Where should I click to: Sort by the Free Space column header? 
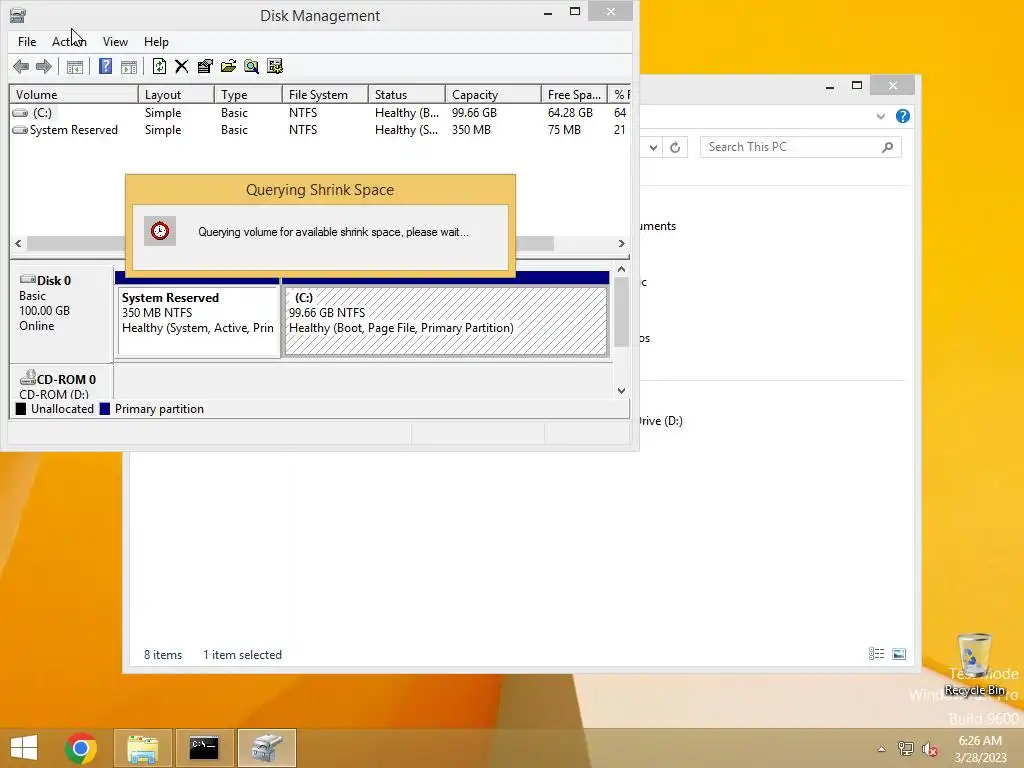click(x=574, y=95)
